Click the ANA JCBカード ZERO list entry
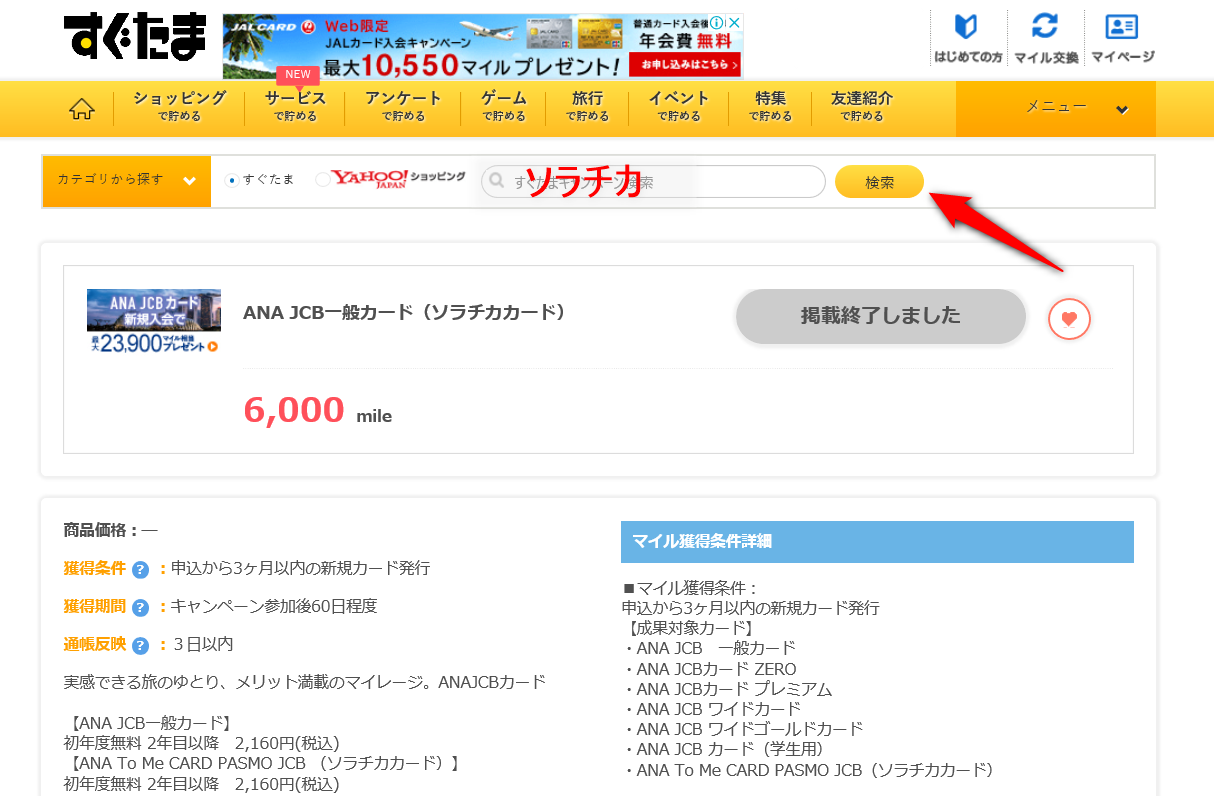 click(x=716, y=669)
